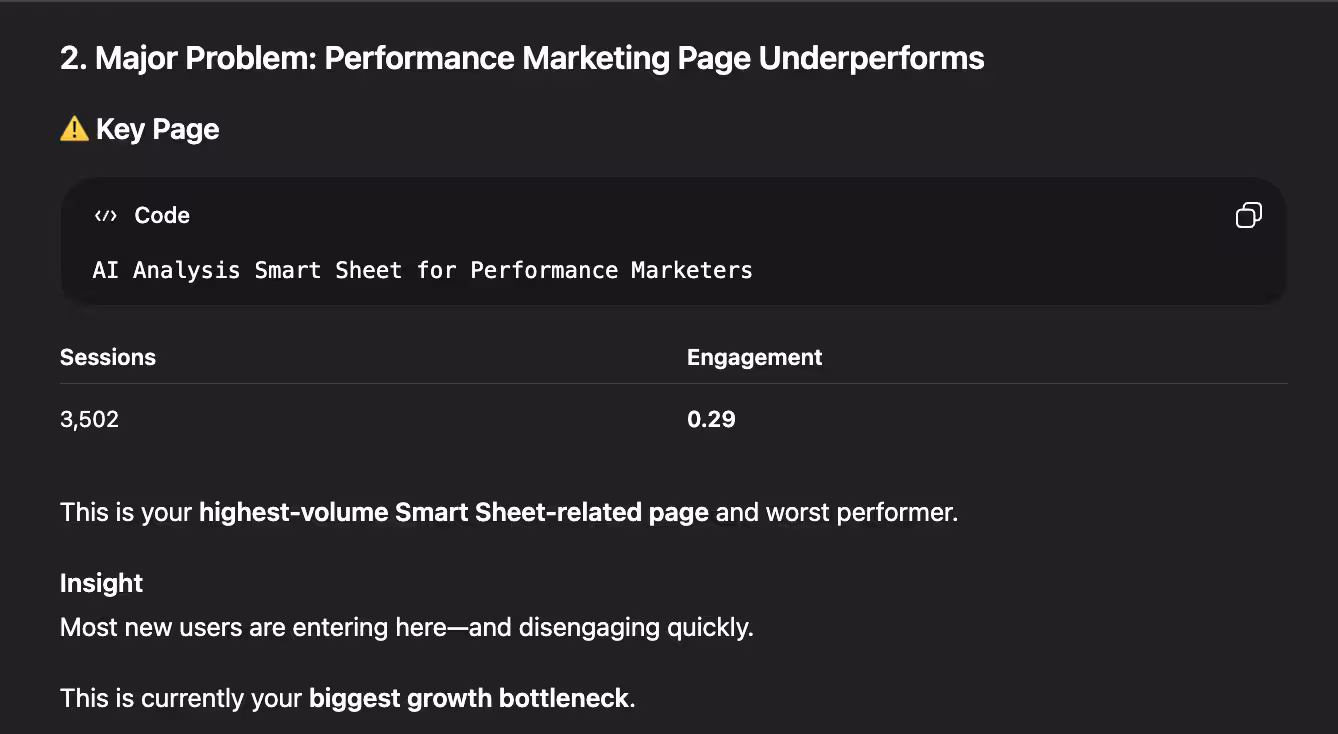Click the word "Underperforms" in the heading
The image size is (1338, 734).
point(871,58)
